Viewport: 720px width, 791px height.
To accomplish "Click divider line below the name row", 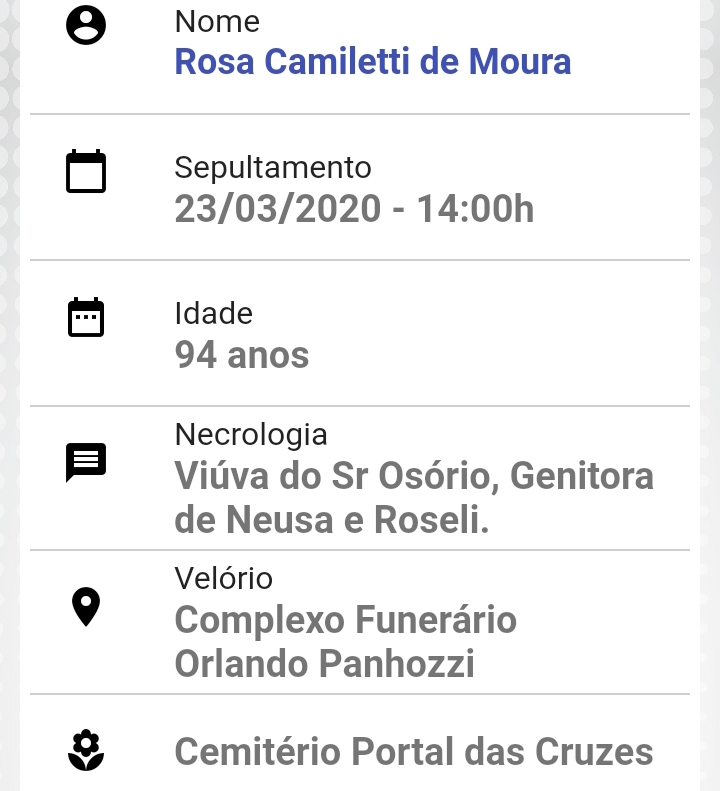I will click(x=360, y=114).
